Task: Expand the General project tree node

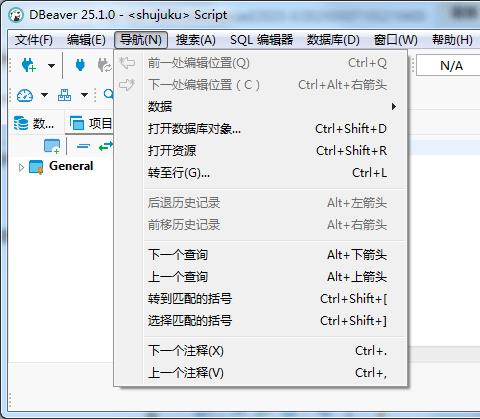Action: [x=21, y=167]
